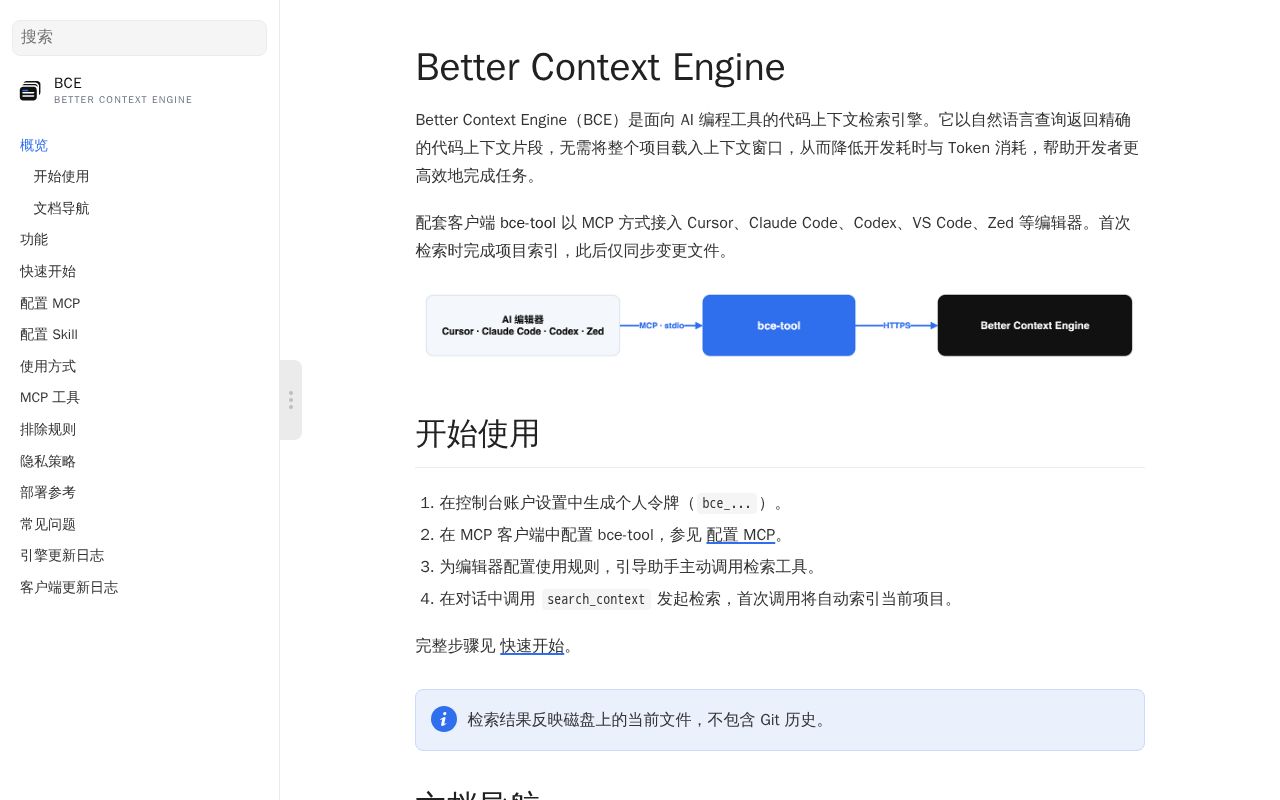Open 使用方式 sidebar entry
This screenshot has height=800, width=1280.
(x=48, y=366)
